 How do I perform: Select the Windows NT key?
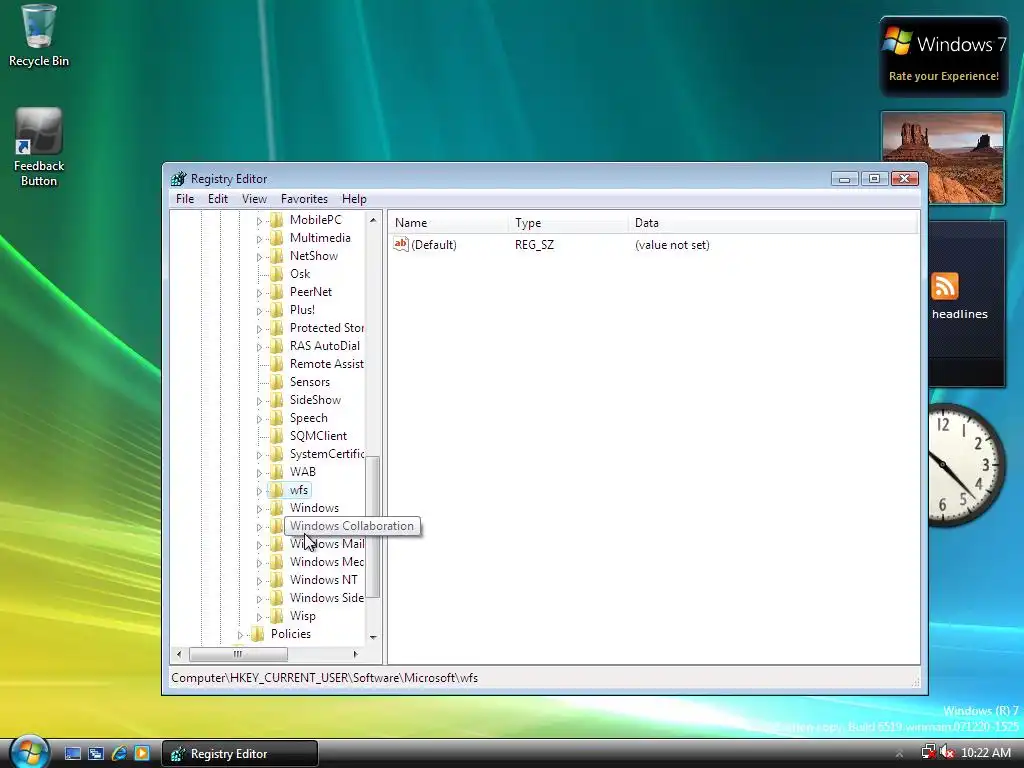324,579
